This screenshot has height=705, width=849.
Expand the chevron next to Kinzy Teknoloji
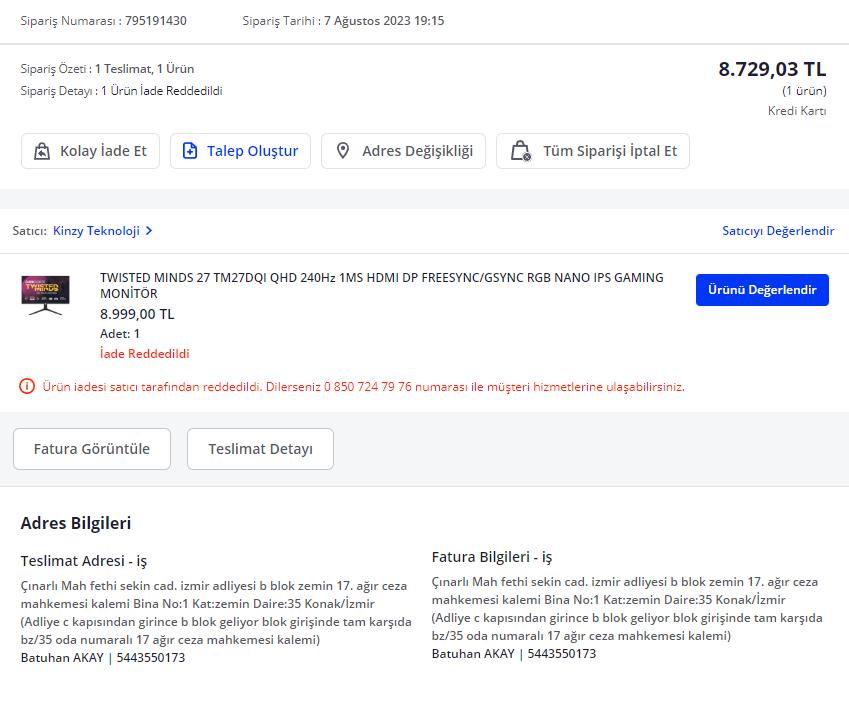point(148,230)
